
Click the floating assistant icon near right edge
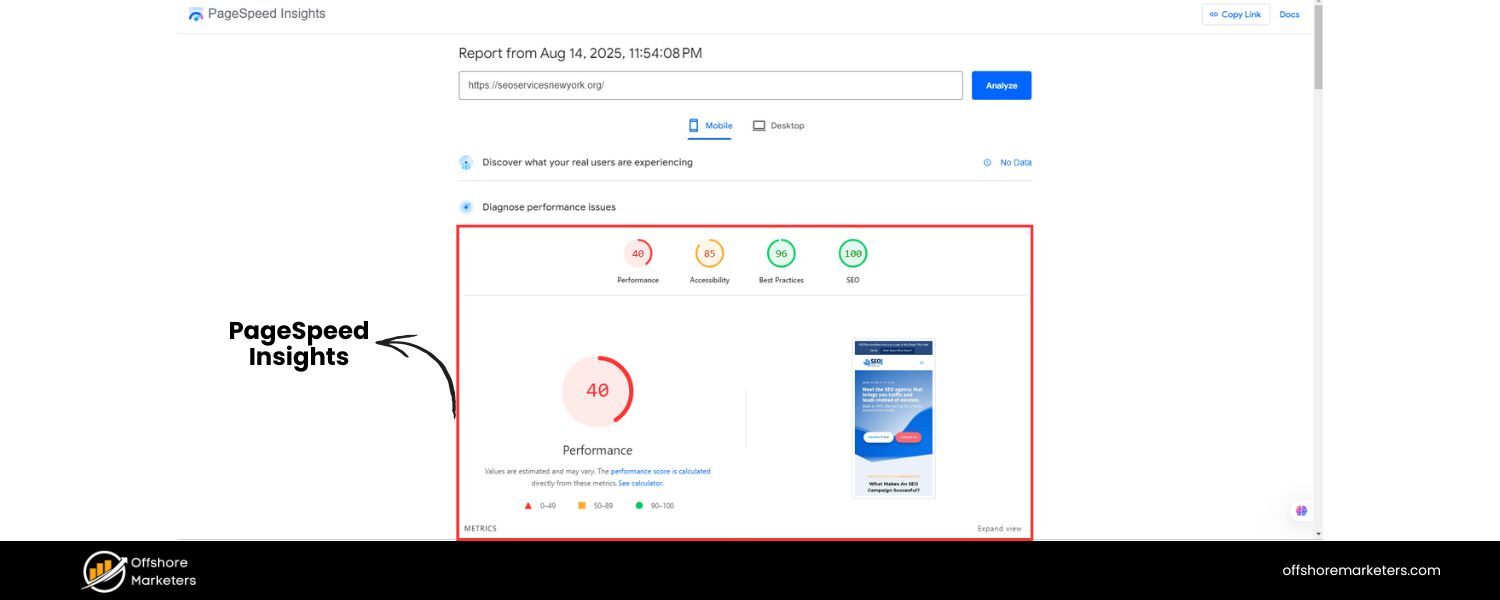[1301, 510]
